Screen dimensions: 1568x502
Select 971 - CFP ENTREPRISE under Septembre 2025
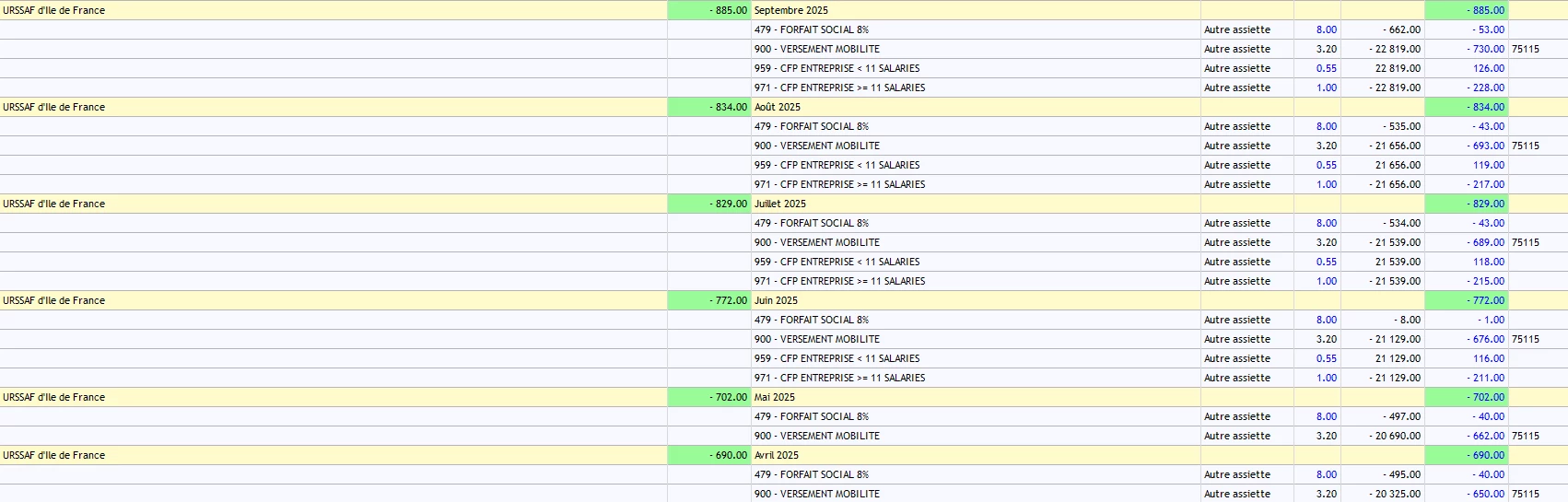976,88
